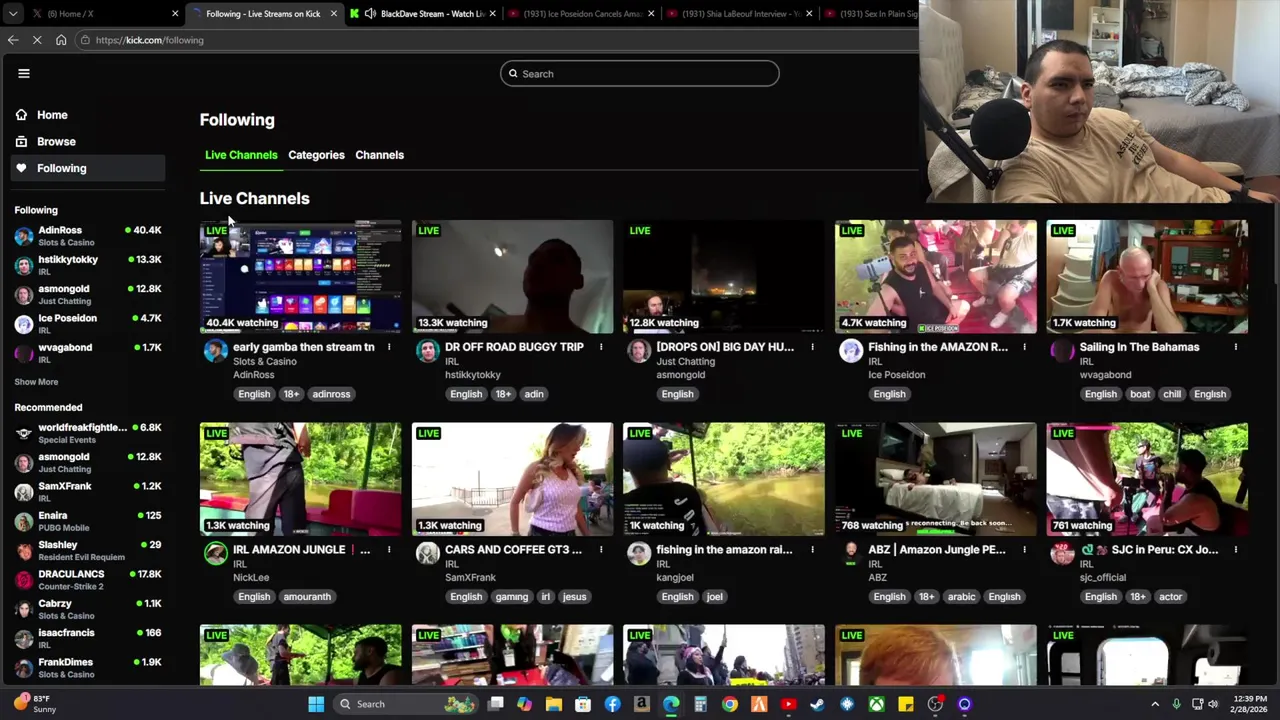
Task: Click the Following heart icon
Action: [x=21, y=168]
